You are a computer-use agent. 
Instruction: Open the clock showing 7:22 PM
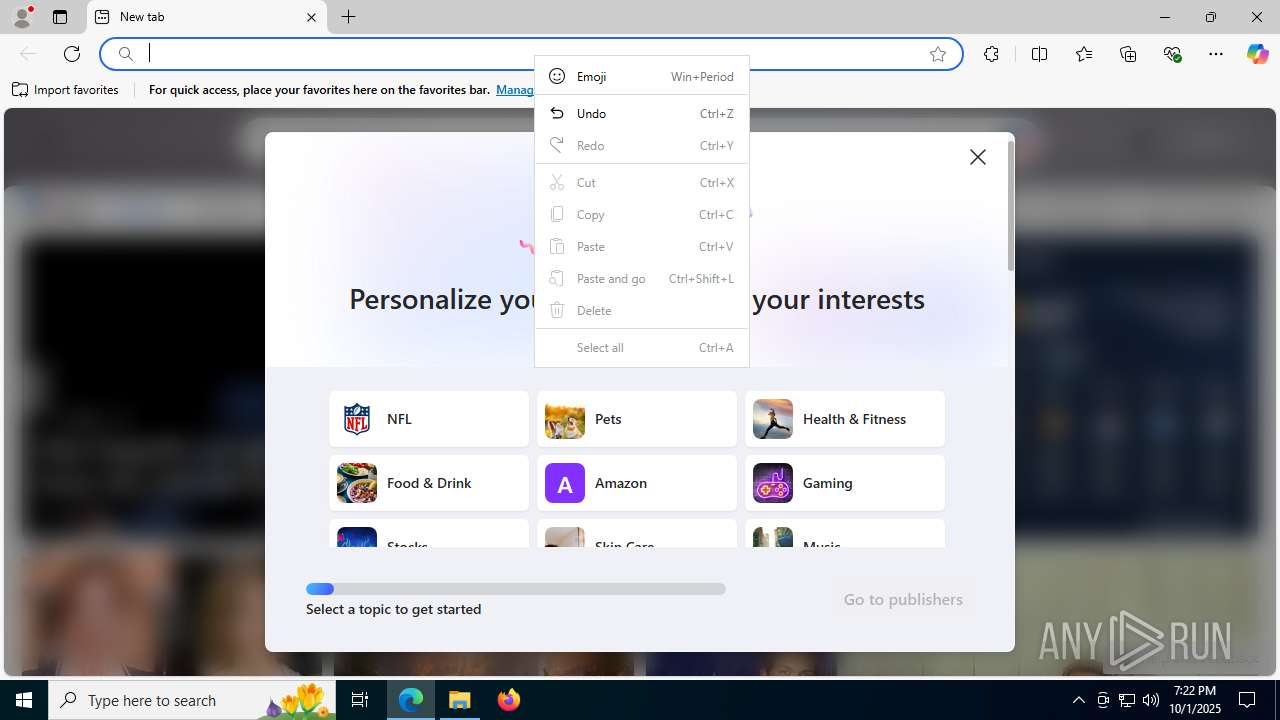tap(1195, 700)
